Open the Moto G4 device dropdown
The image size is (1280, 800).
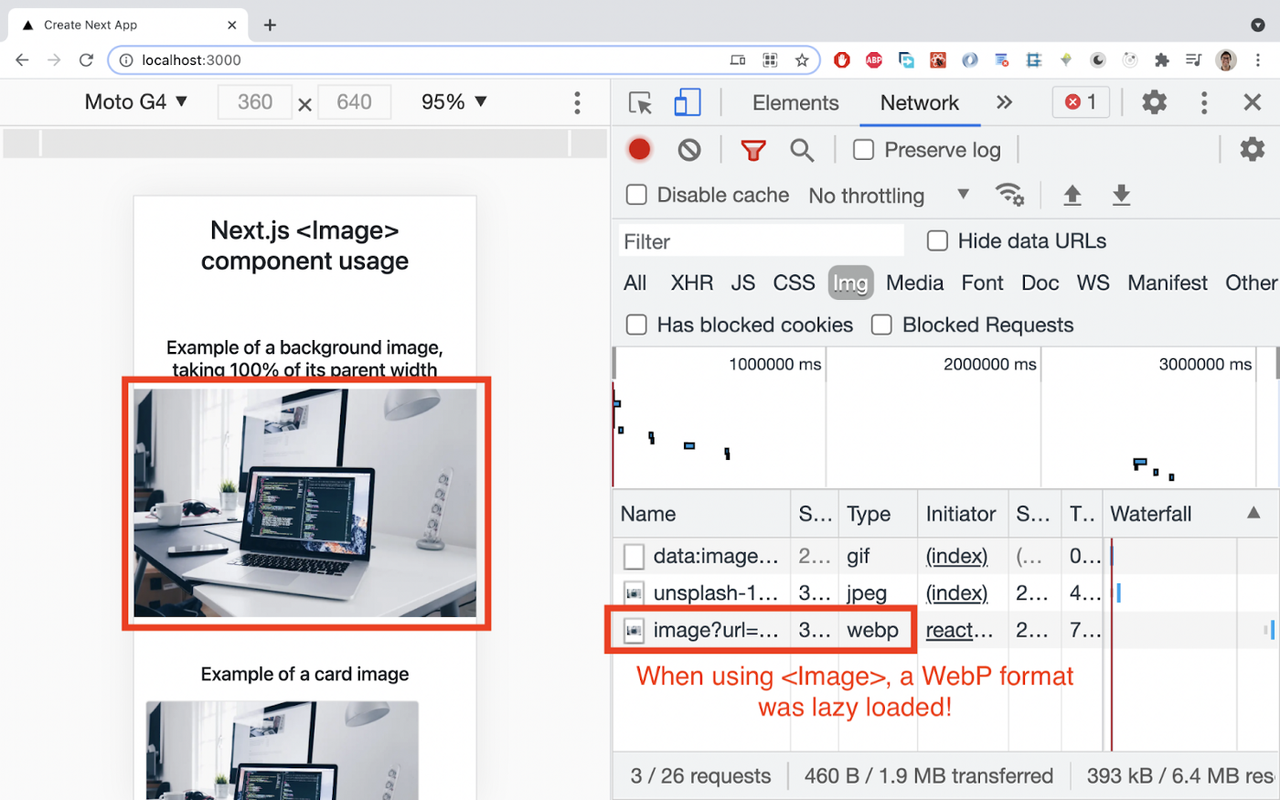137,102
